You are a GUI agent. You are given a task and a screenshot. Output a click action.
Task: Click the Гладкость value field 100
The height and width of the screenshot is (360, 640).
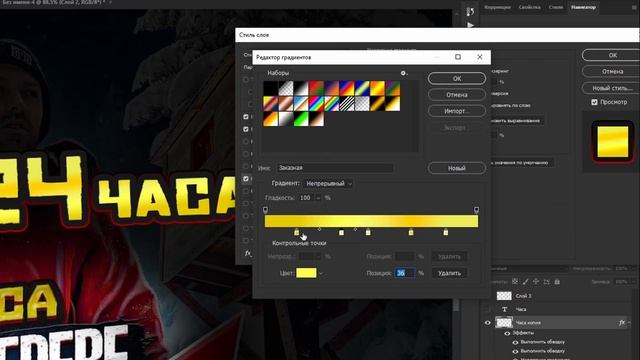(306, 198)
